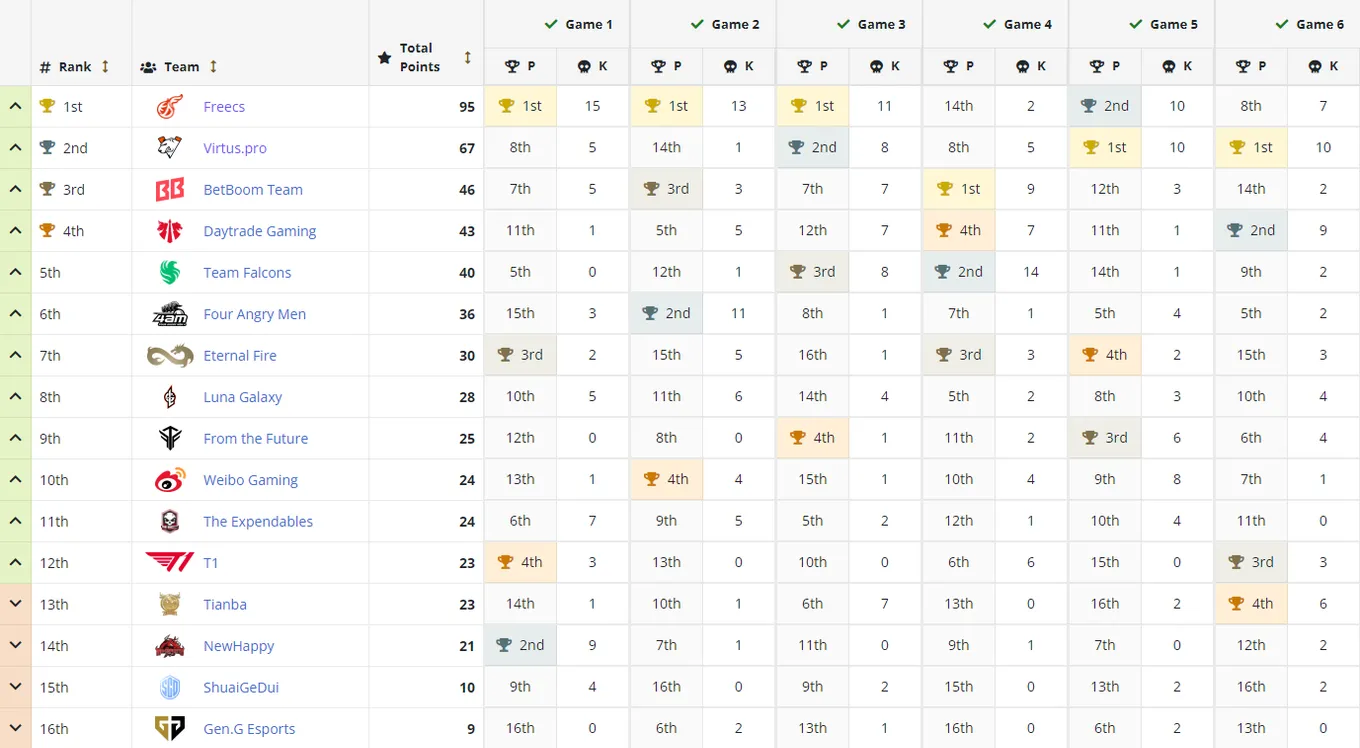Click the checkmark next to Game 6
This screenshot has width=1360, height=748.
coord(1282,24)
